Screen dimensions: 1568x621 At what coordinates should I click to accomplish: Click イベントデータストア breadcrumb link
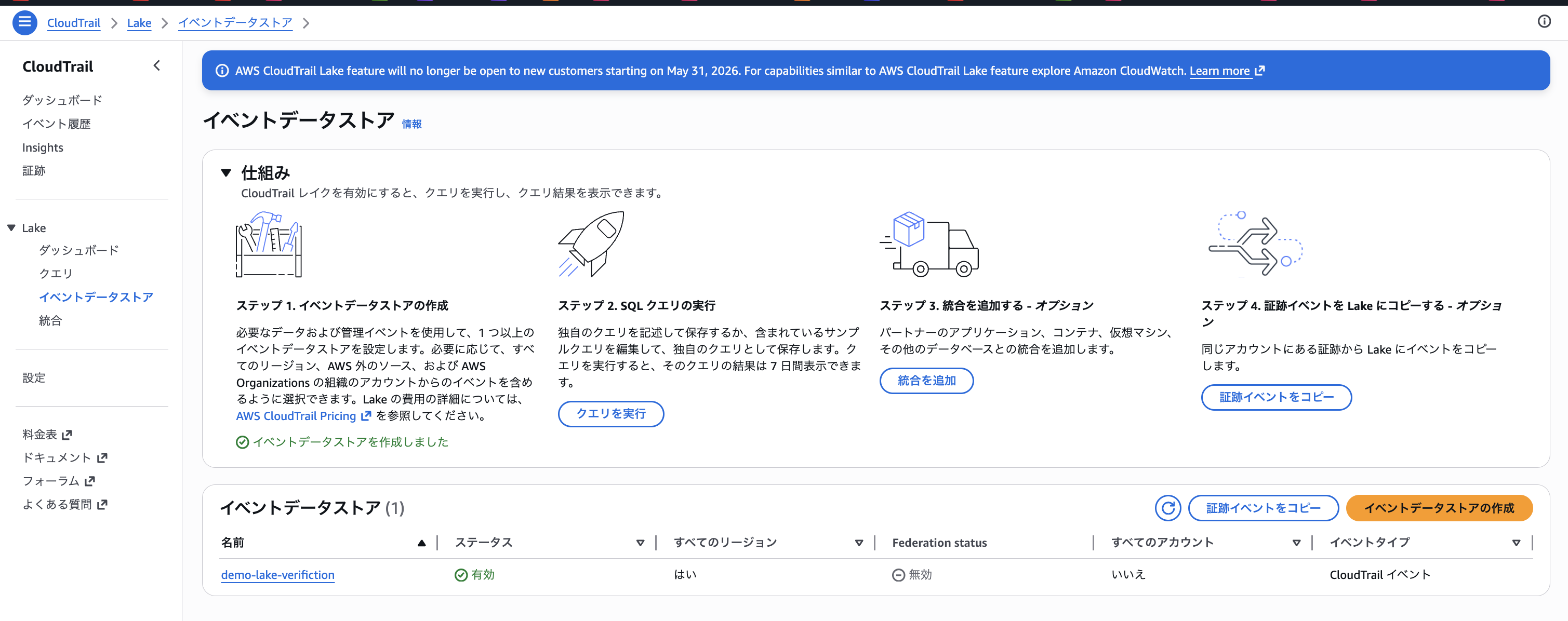point(235,22)
